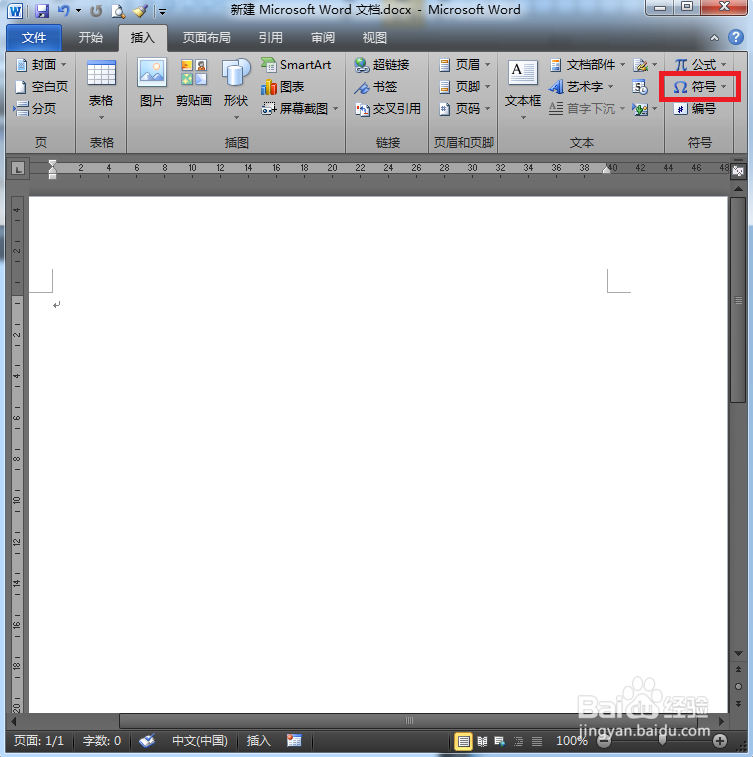Insert a chart with 图表
Image resolution: width=753 pixels, height=757 pixels.
tap(283, 86)
